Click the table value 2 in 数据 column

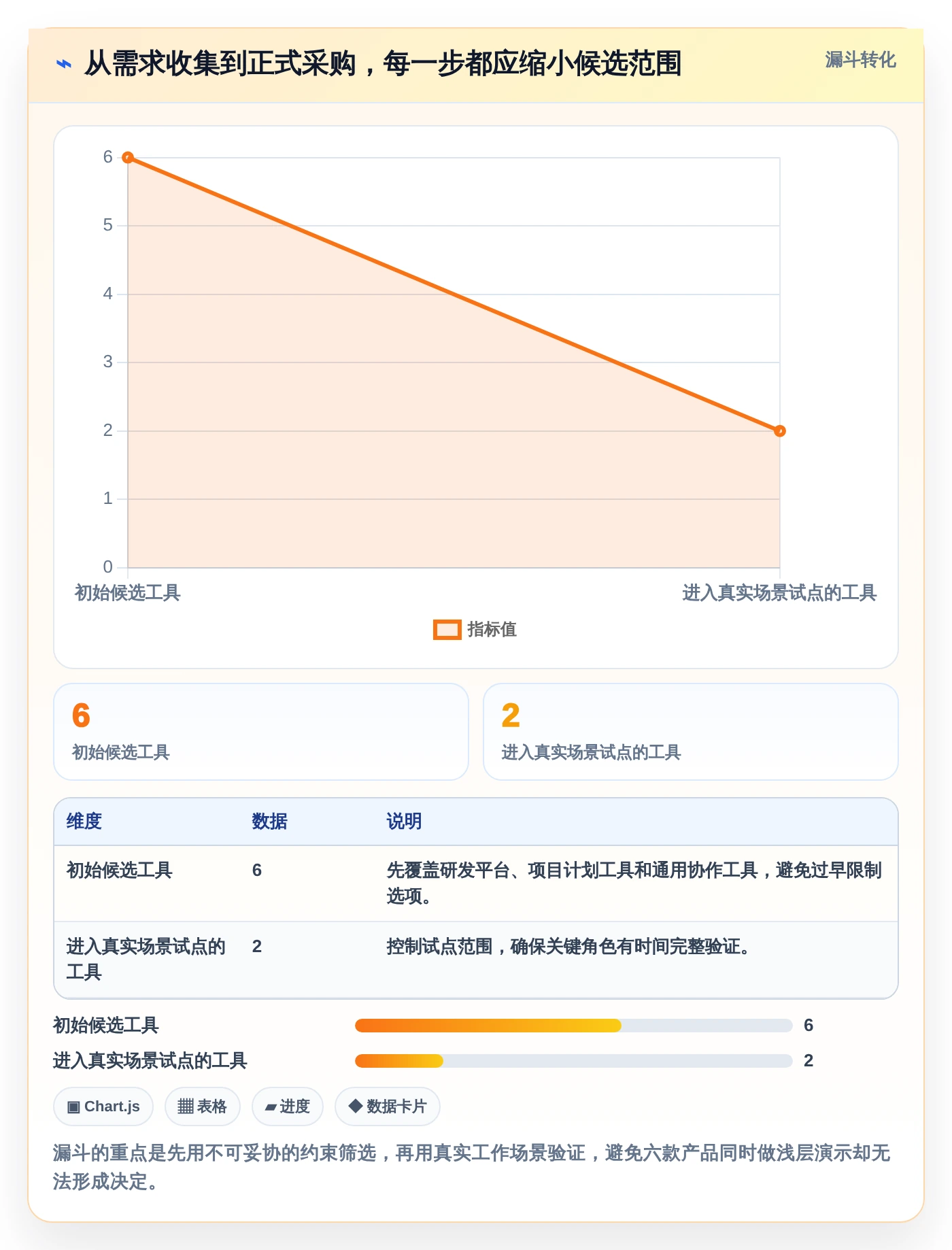click(257, 947)
